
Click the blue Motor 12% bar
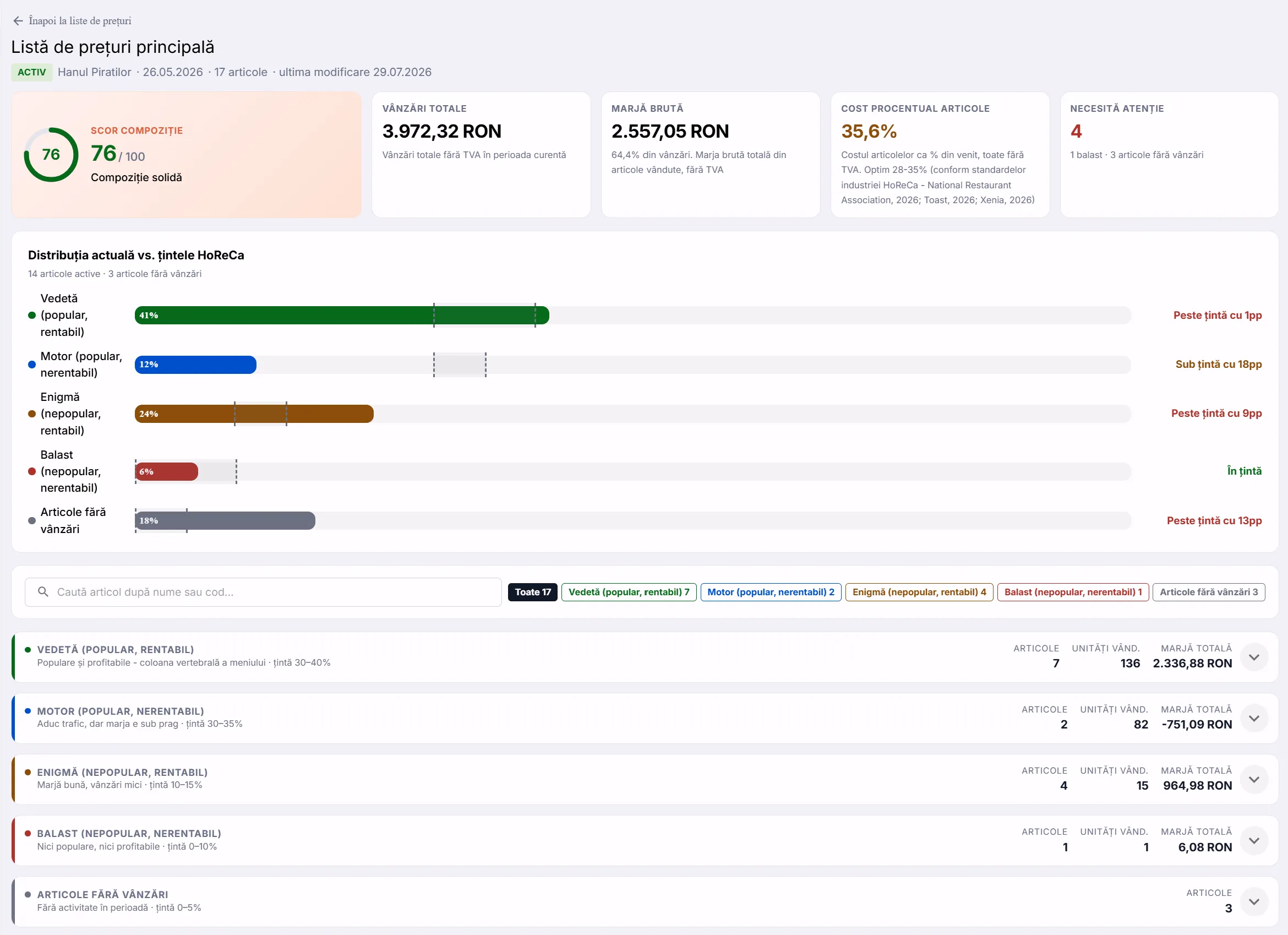(x=195, y=365)
